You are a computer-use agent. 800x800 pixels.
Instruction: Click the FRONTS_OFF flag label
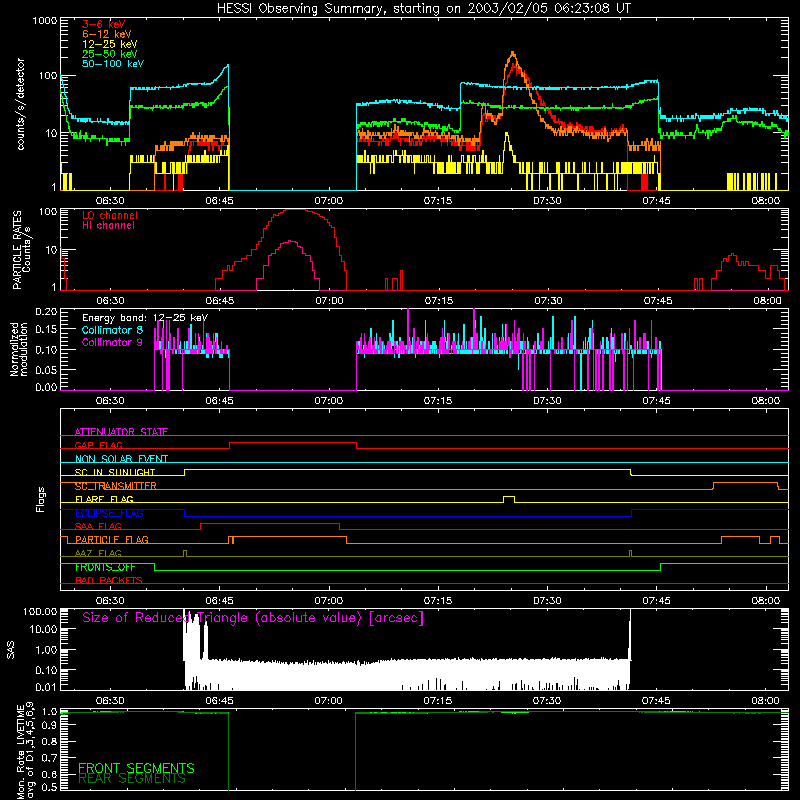tap(105, 567)
